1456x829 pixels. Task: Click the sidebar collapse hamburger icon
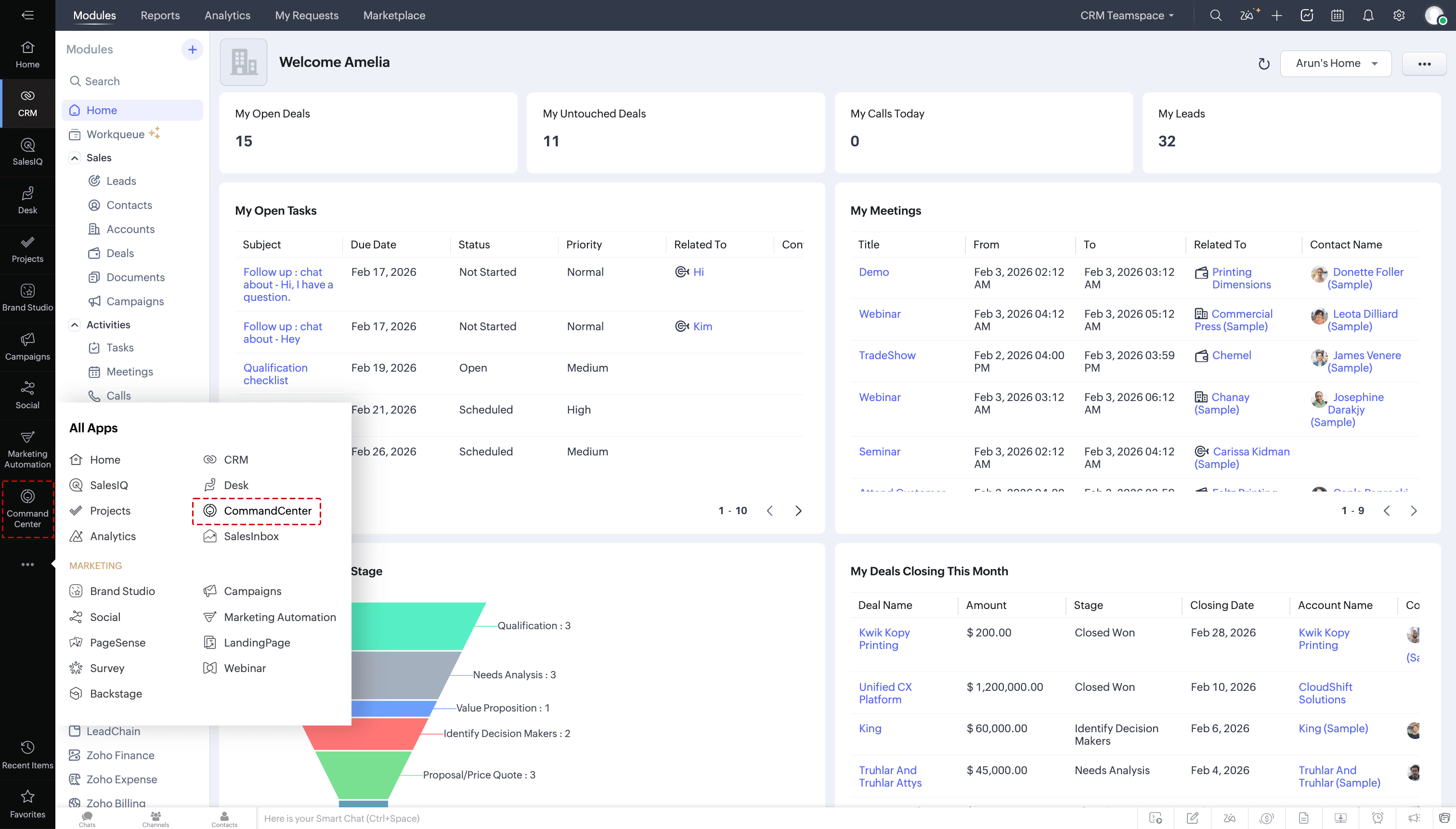(x=27, y=15)
